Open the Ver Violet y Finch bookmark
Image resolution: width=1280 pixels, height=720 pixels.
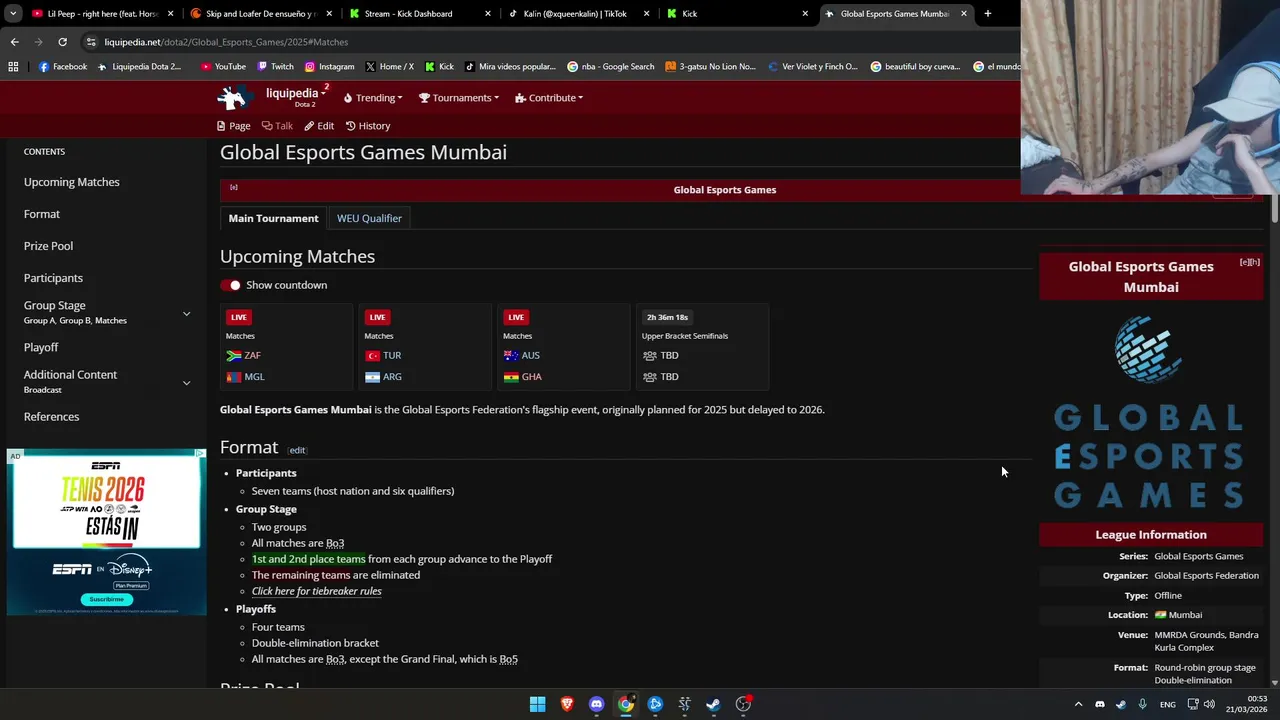(x=813, y=67)
